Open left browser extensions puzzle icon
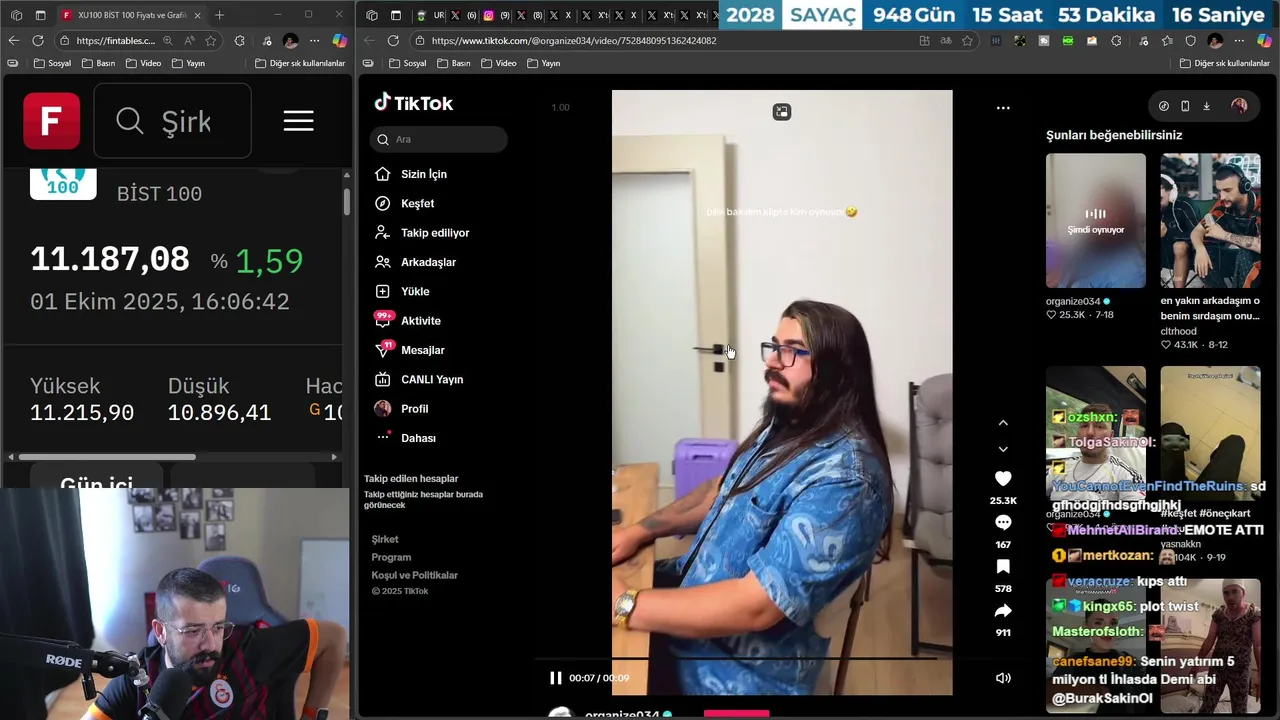This screenshot has height=720, width=1280. (x=239, y=40)
